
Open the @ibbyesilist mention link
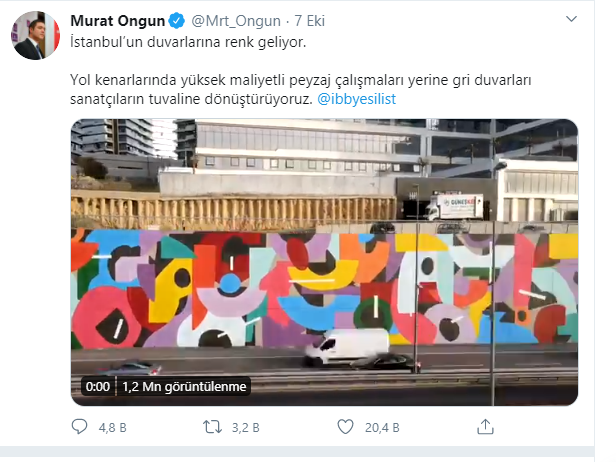(x=356, y=99)
